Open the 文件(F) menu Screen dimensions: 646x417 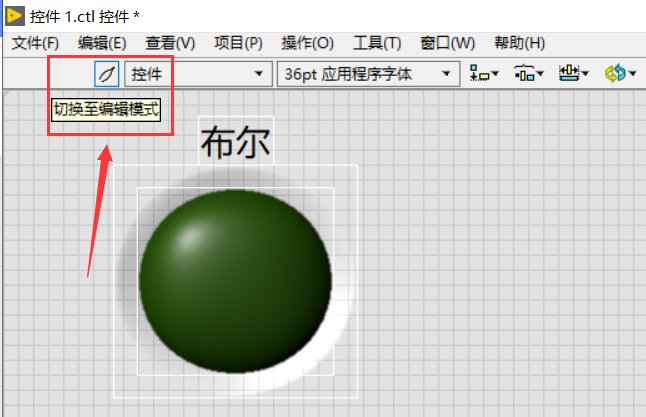coord(35,43)
